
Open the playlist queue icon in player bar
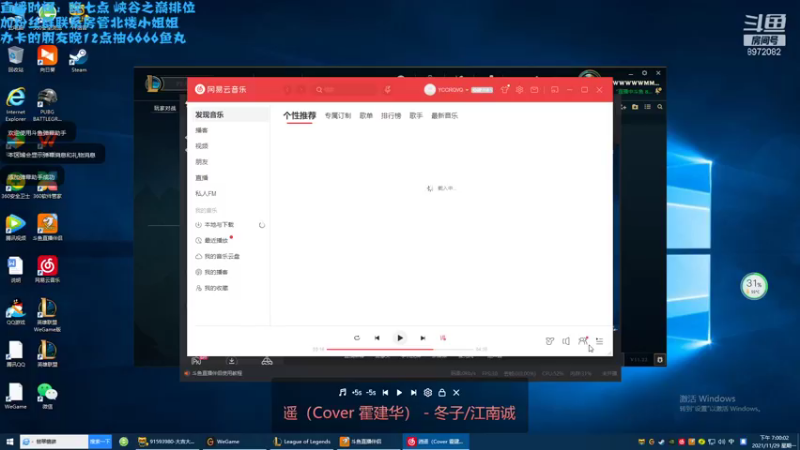(599, 341)
